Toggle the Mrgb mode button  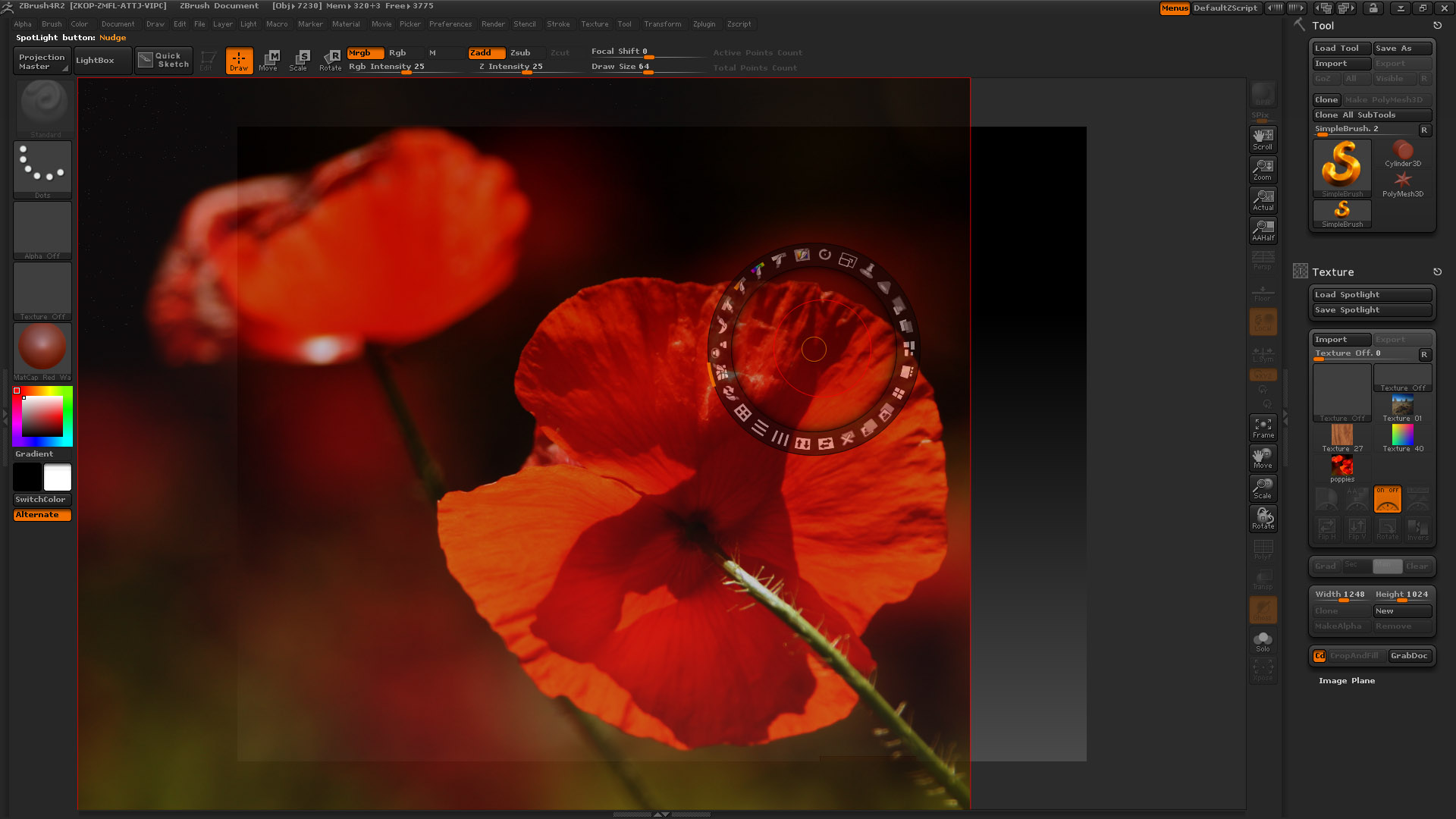(365, 53)
